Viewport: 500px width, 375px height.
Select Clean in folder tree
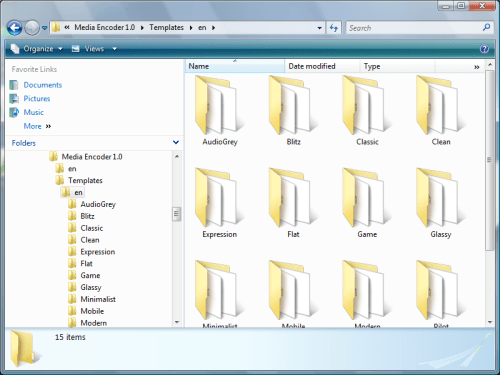click(90, 240)
